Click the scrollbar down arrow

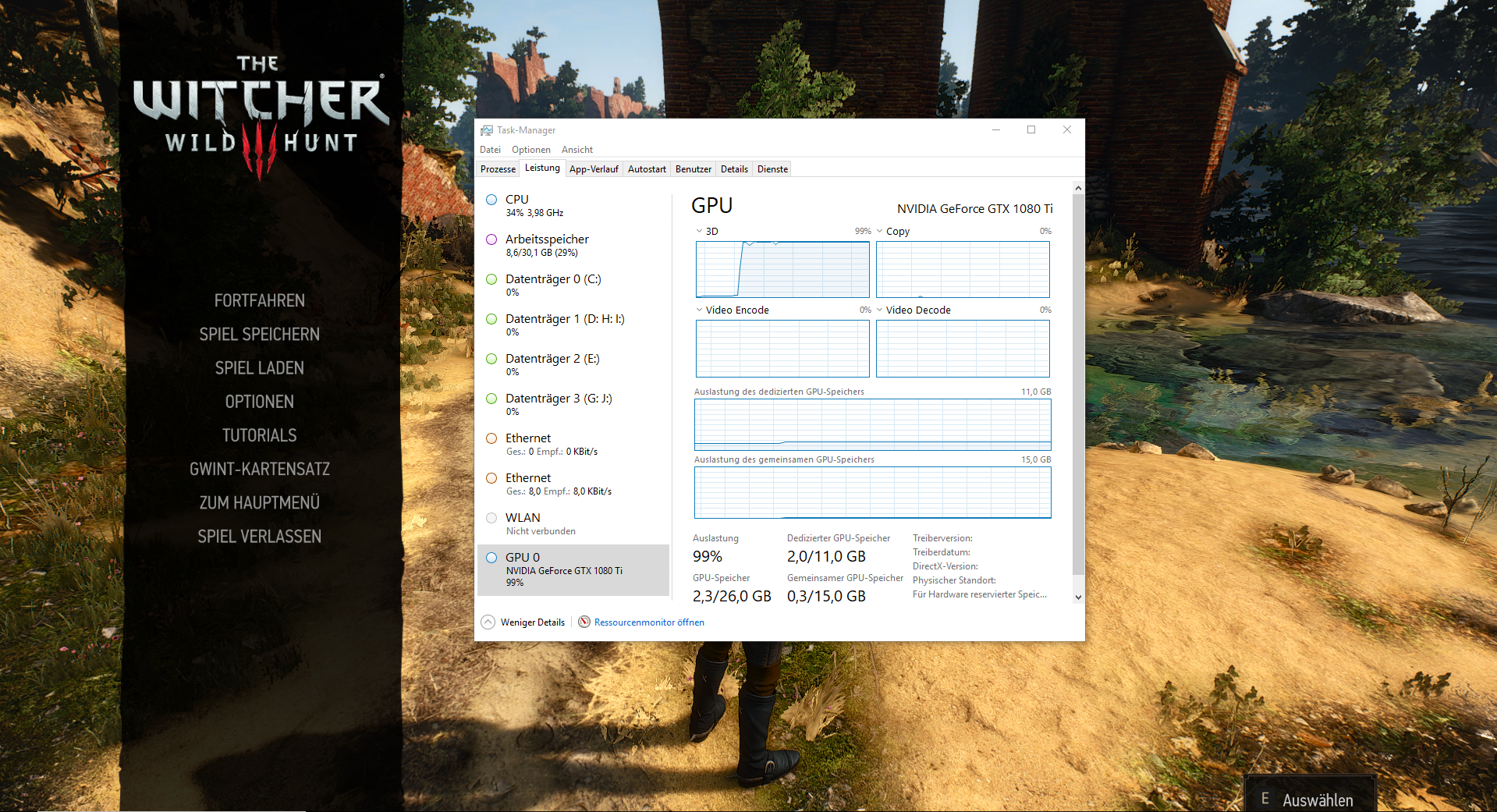tap(1078, 597)
